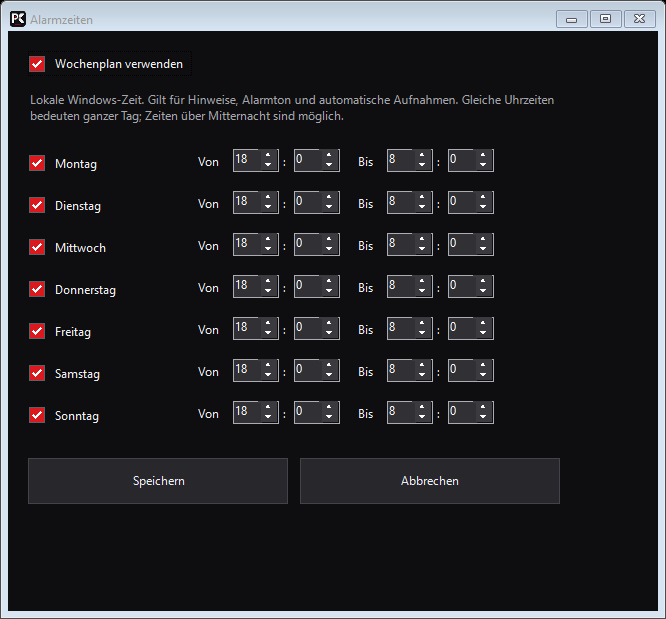The width and height of the screenshot is (666, 619).
Task: Increase Mittwoch Bis hour with up arrow
Action: (x=422, y=239)
